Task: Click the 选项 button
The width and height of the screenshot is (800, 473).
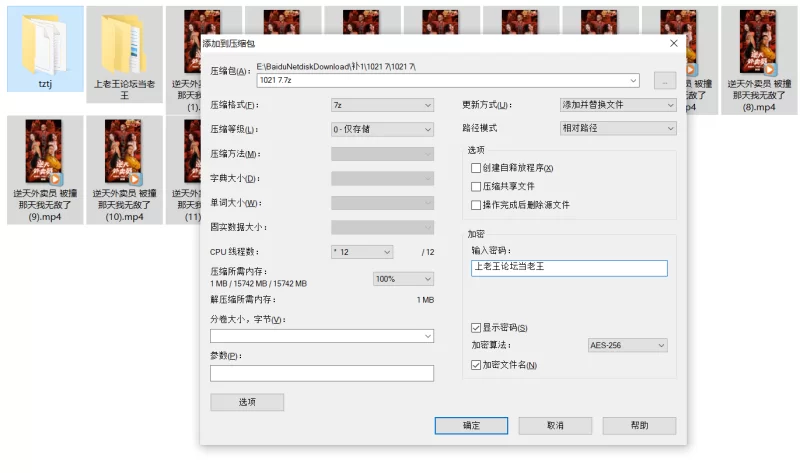Action: [247, 402]
